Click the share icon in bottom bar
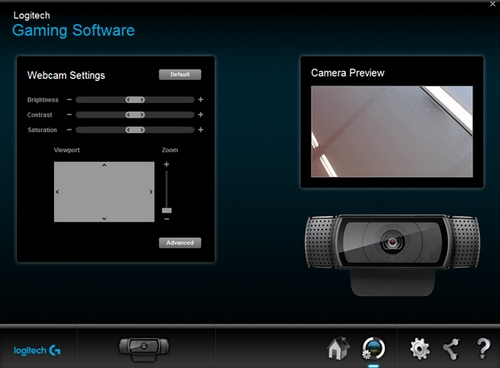This screenshot has width=500, height=368. [451, 349]
